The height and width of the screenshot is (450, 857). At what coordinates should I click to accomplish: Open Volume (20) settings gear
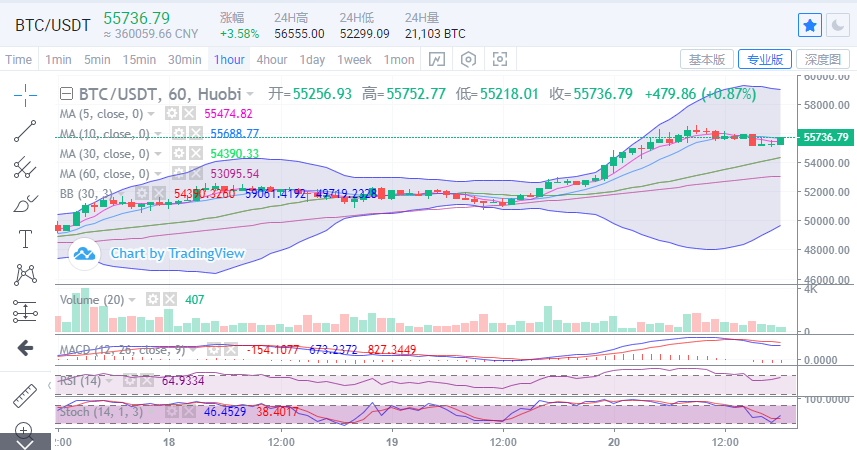[x=152, y=299]
